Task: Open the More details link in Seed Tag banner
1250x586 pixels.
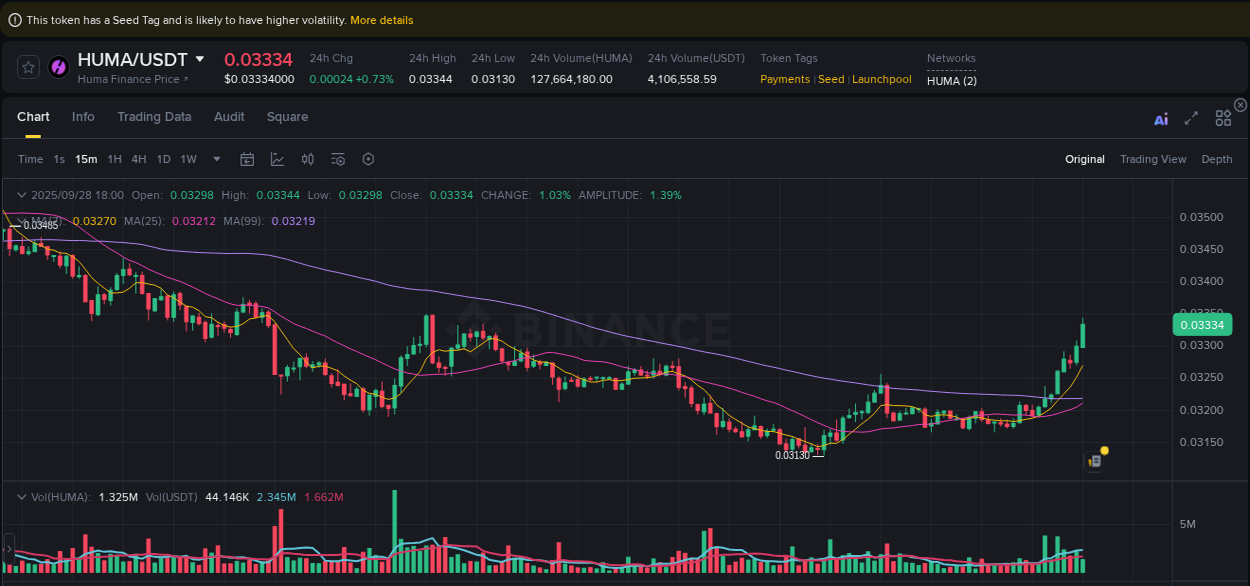Action: click(382, 20)
